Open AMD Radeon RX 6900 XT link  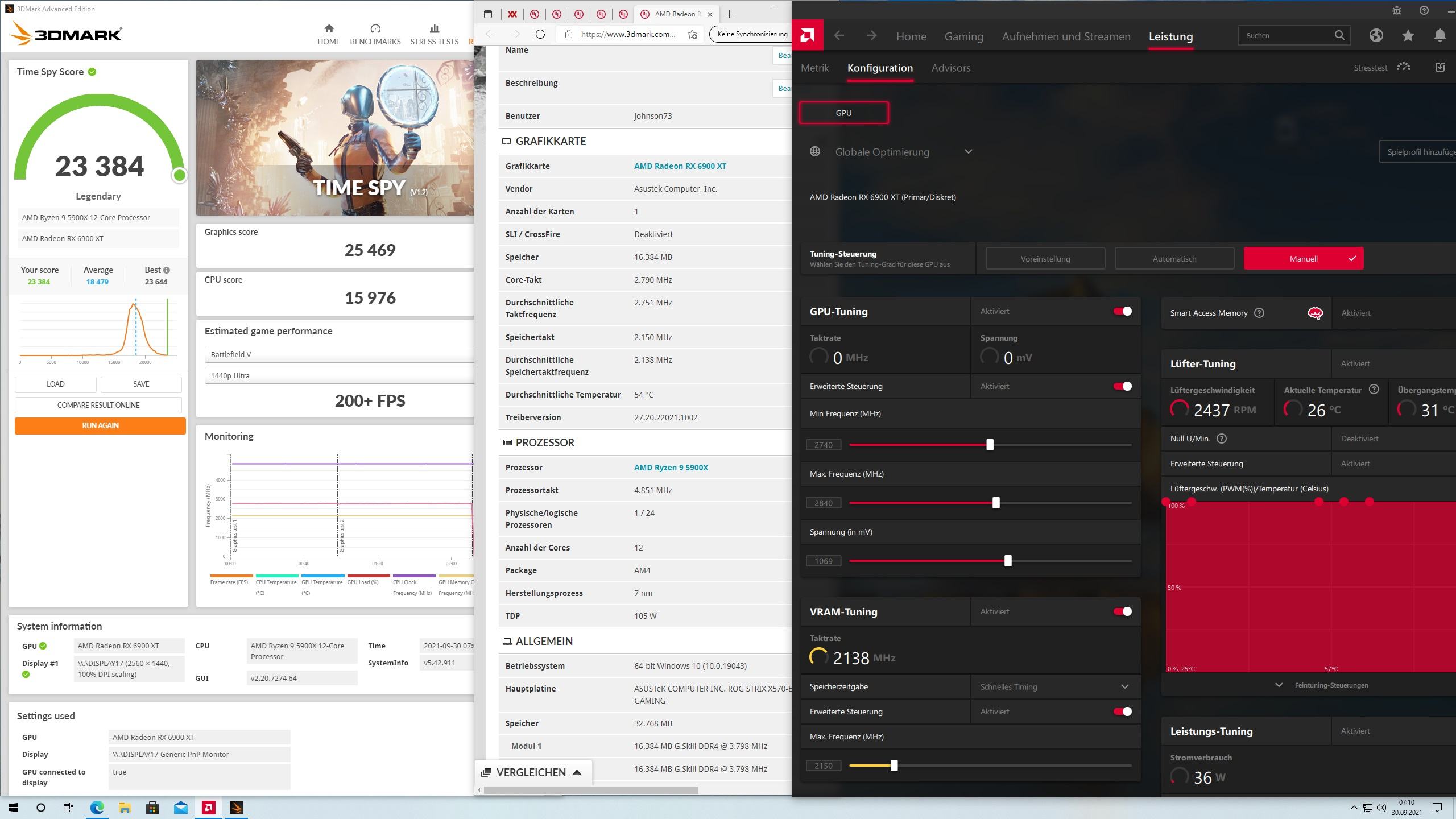click(x=680, y=166)
